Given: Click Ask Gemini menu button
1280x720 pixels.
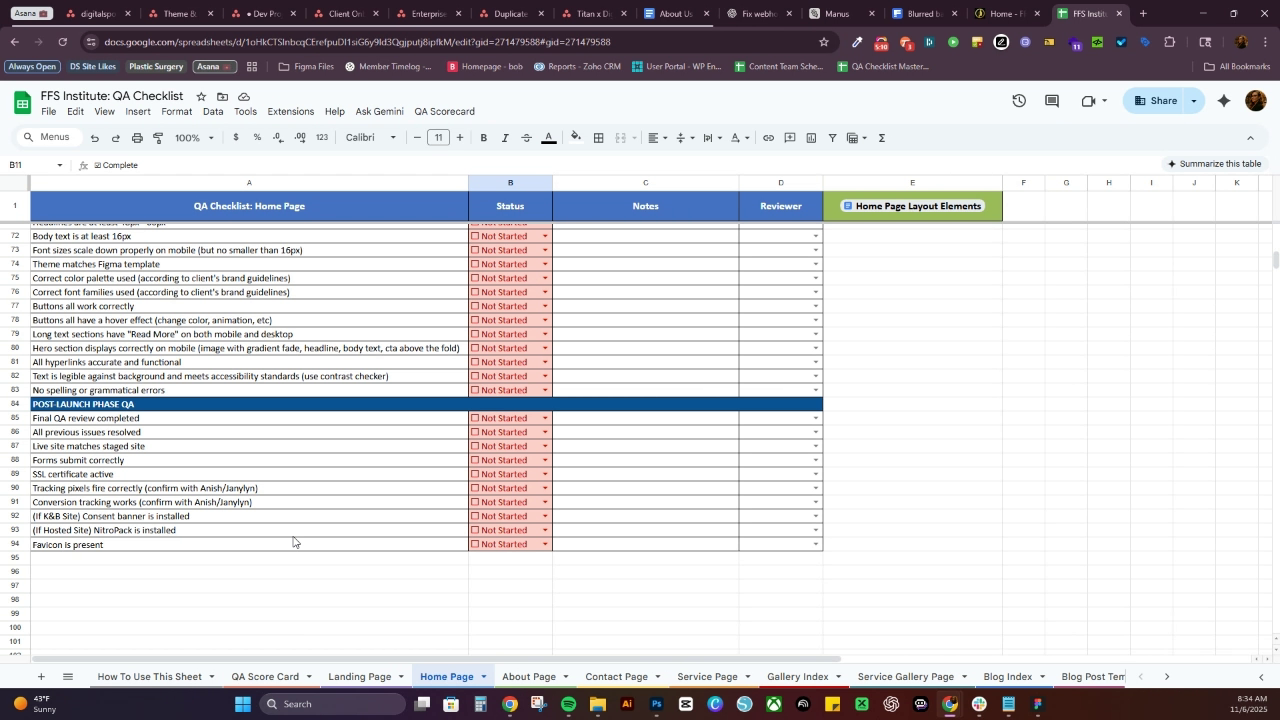Looking at the screenshot, I should click(380, 112).
